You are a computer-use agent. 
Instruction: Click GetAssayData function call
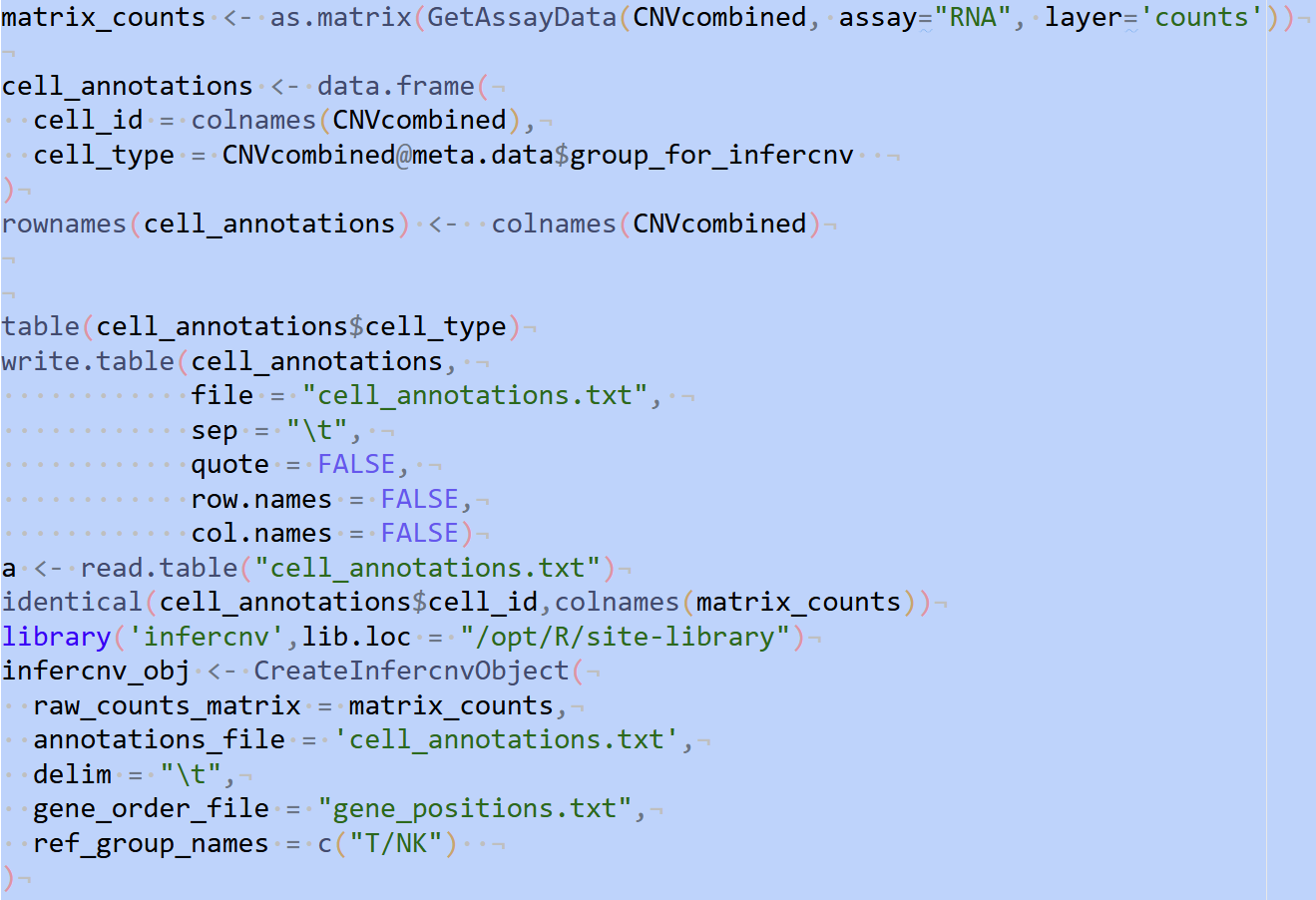(523, 18)
